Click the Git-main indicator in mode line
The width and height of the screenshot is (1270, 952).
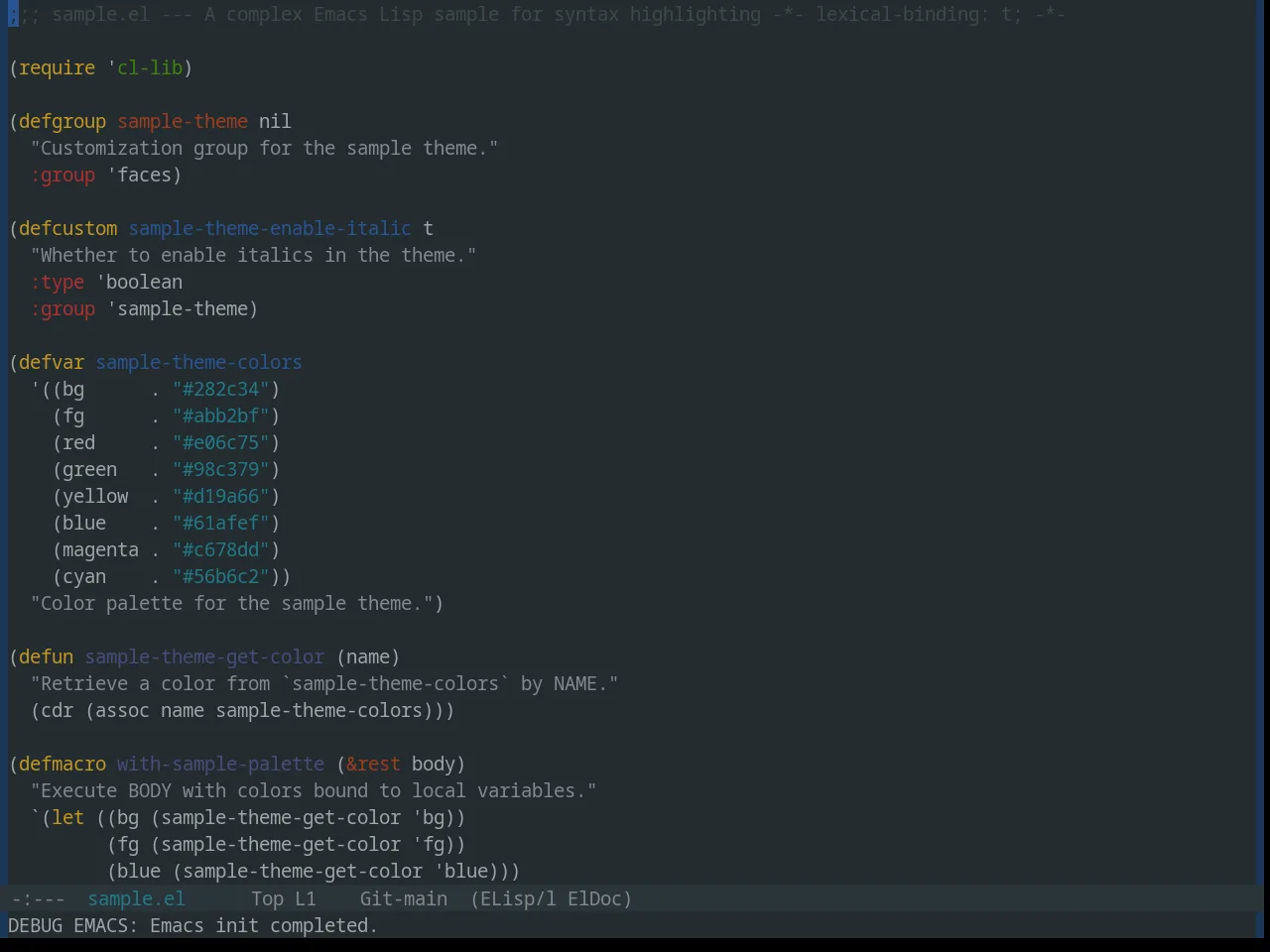pyautogui.click(x=403, y=898)
